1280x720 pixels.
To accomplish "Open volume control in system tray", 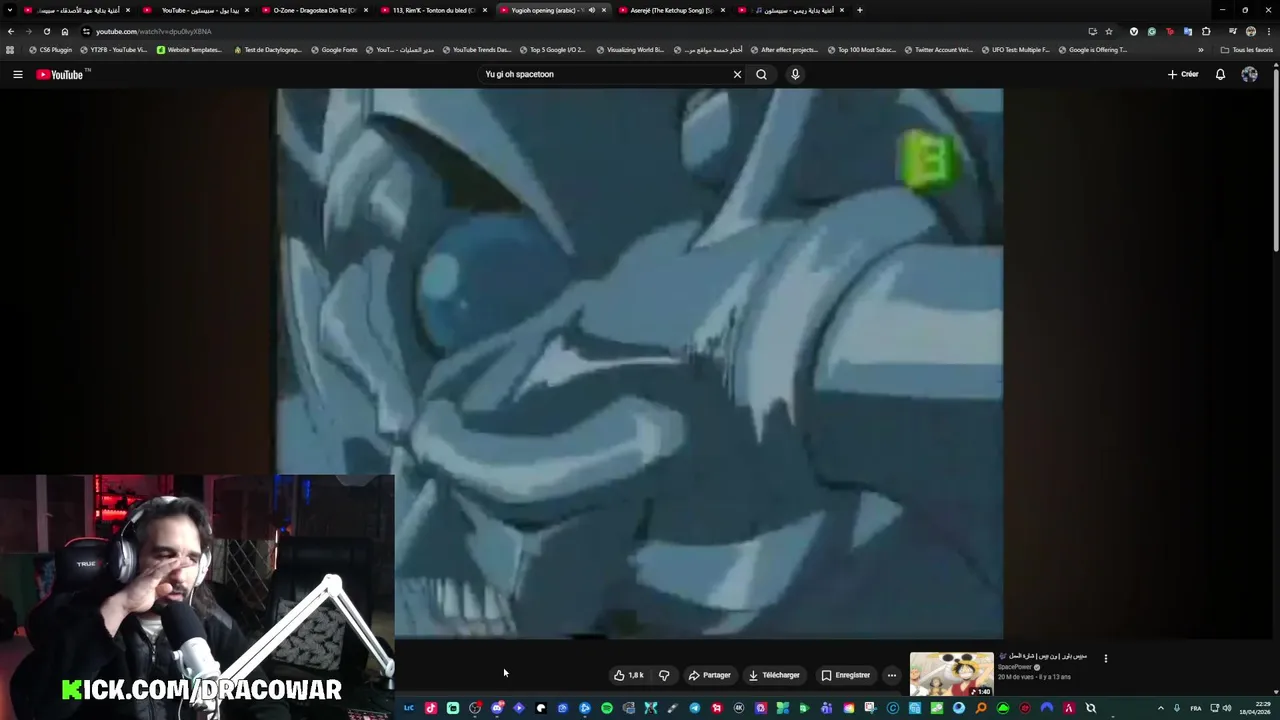I will coord(1227,708).
